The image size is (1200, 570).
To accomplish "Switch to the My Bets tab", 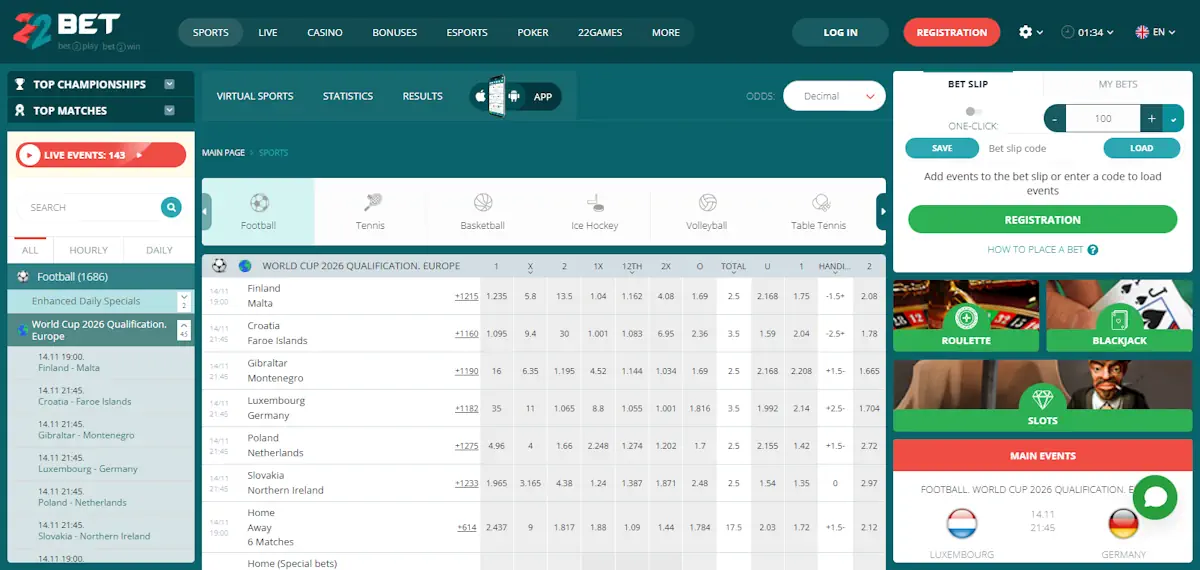I will (1118, 84).
